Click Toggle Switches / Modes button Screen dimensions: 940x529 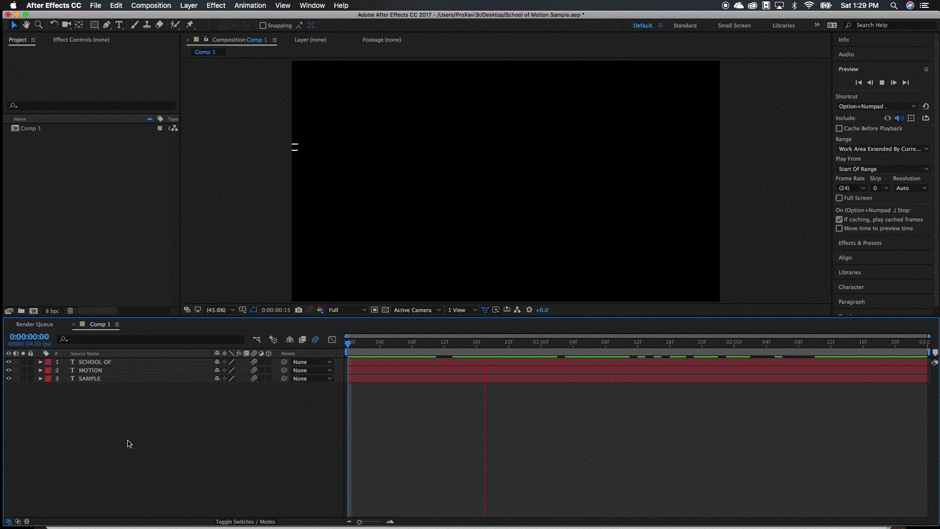coord(245,522)
